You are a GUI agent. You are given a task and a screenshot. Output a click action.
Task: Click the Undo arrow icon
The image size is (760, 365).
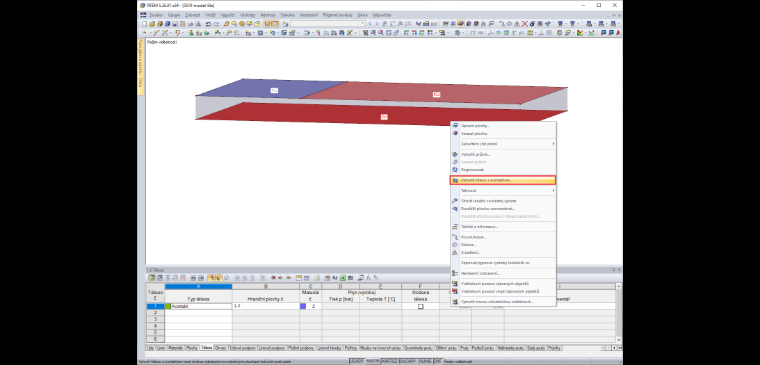208,23
